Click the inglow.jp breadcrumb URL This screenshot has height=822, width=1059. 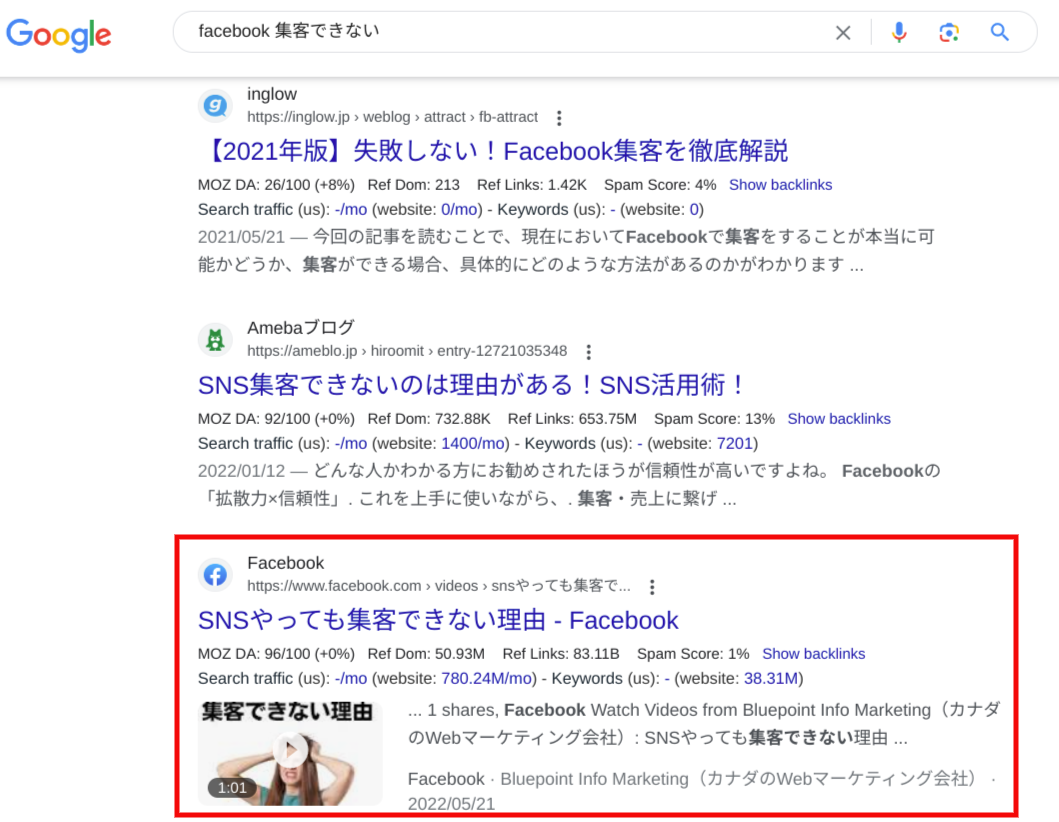coord(392,117)
